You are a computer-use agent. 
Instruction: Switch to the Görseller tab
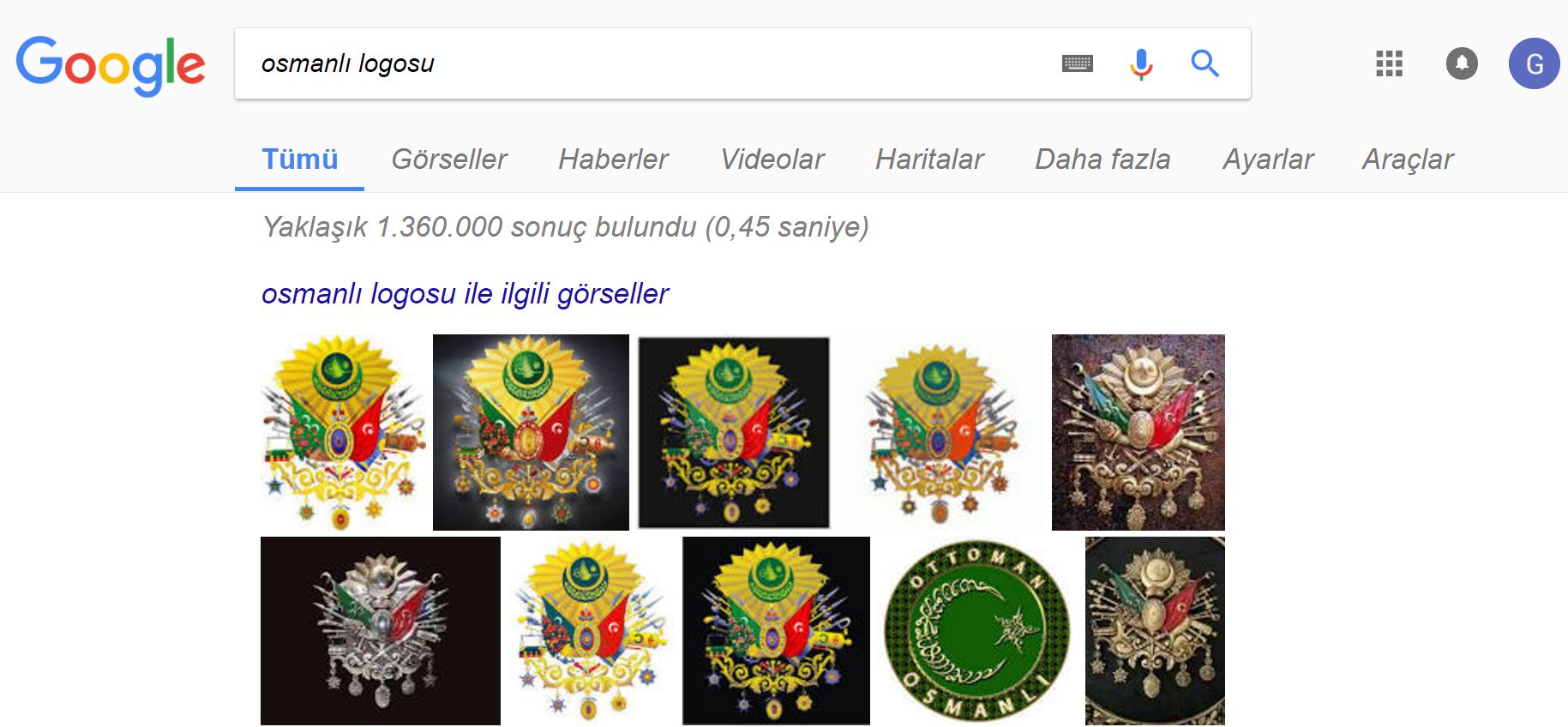[x=449, y=159]
